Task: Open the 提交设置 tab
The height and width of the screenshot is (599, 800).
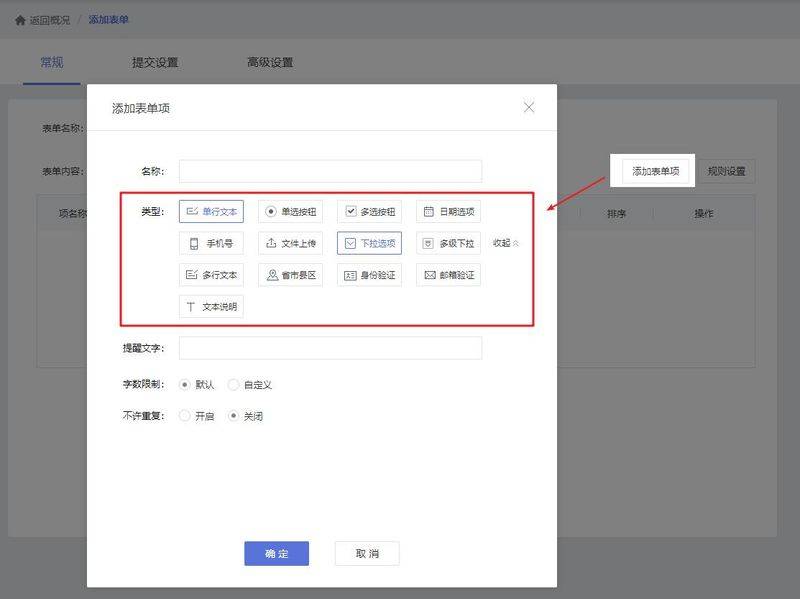Action: click(x=155, y=62)
